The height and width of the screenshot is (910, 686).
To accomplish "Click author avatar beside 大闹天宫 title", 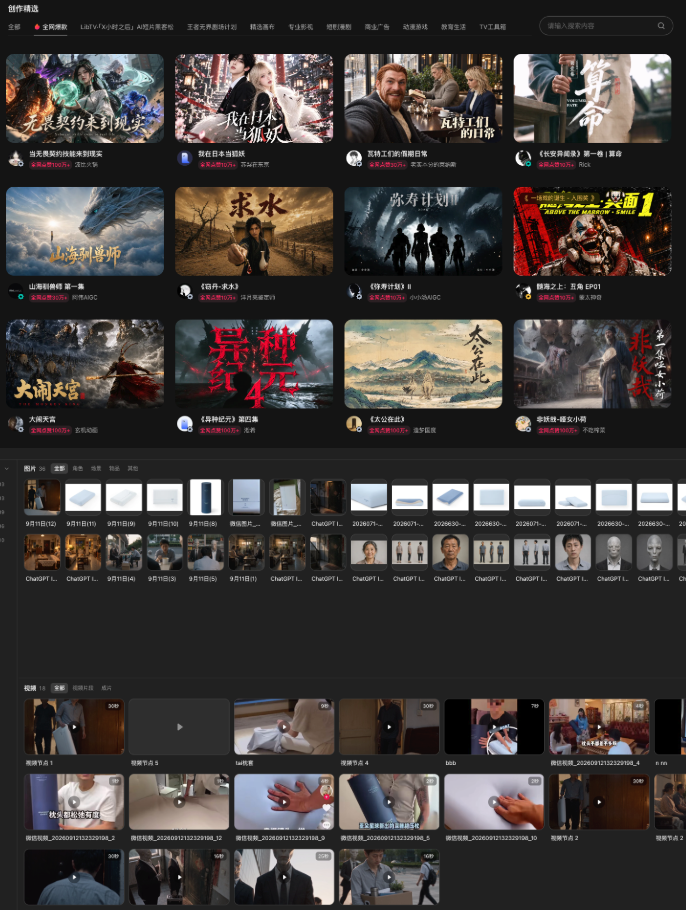I will [16, 424].
